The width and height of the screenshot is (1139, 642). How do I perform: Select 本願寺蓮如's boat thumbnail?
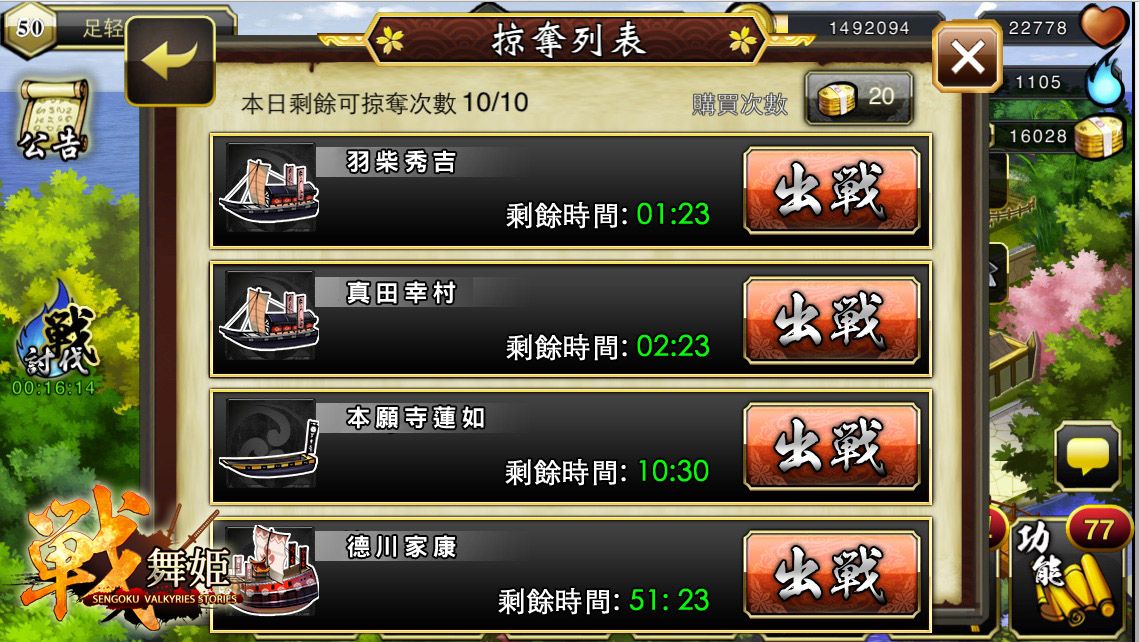point(269,444)
